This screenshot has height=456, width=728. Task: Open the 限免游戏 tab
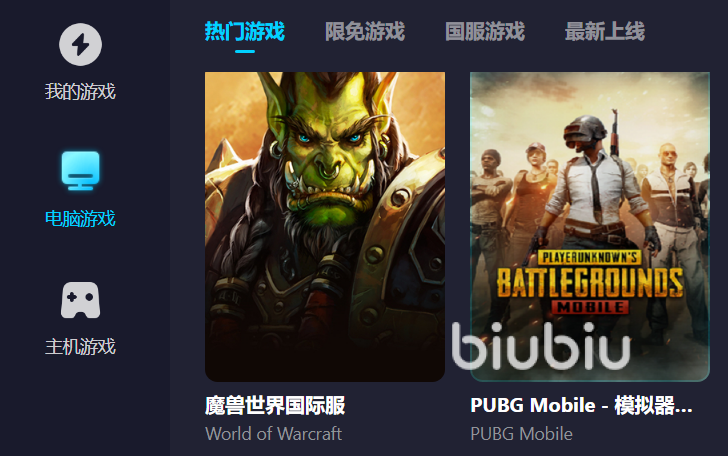365,32
